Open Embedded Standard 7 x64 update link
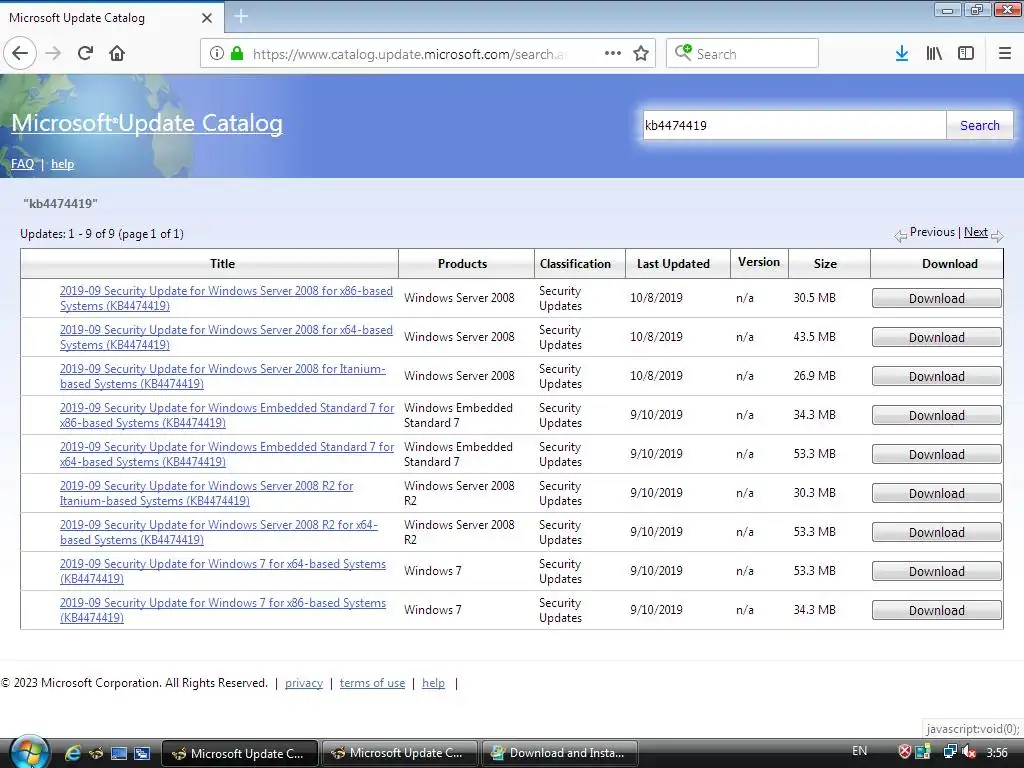Image resolution: width=1024 pixels, height=768 pixels. tap(227, 455)
